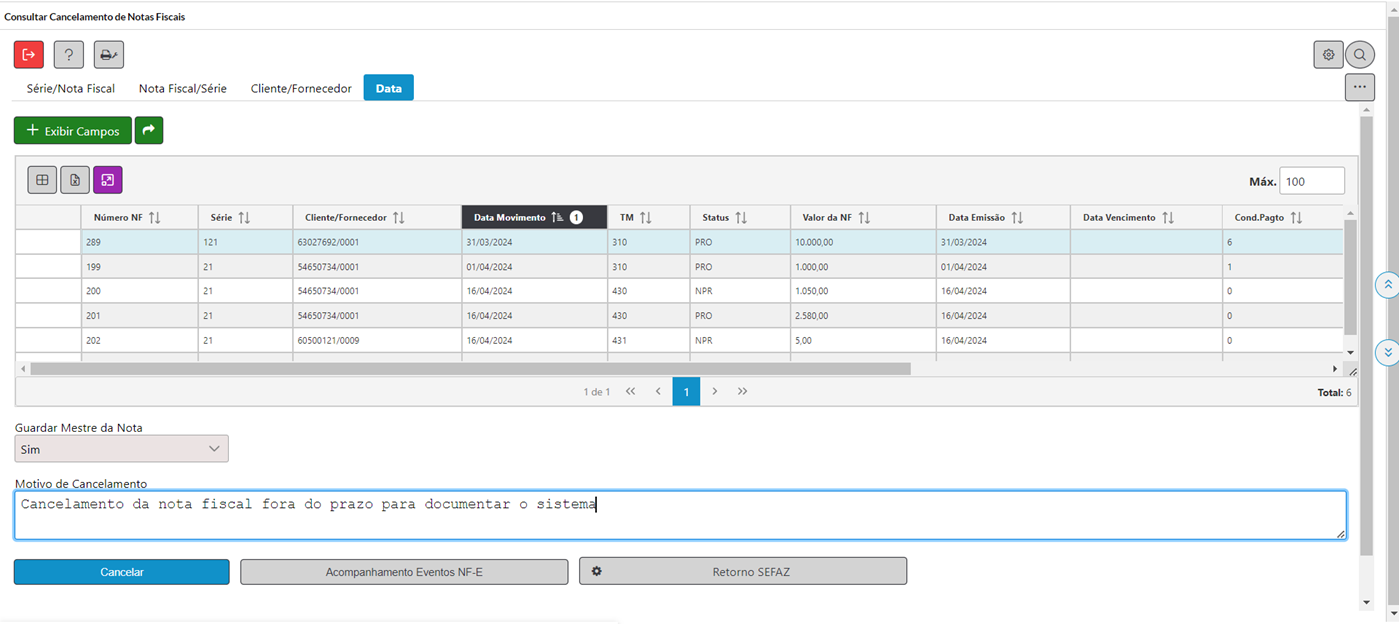Go to first page with double-left arrows
The image size is (1399, 624).
click(x=630, y=391)
